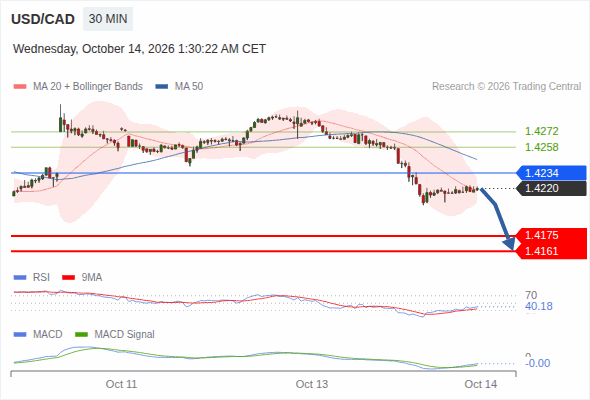590x400 pixels.
Task: Click the blue 1.4234 pivot price tag
Action: coord(551,173)
